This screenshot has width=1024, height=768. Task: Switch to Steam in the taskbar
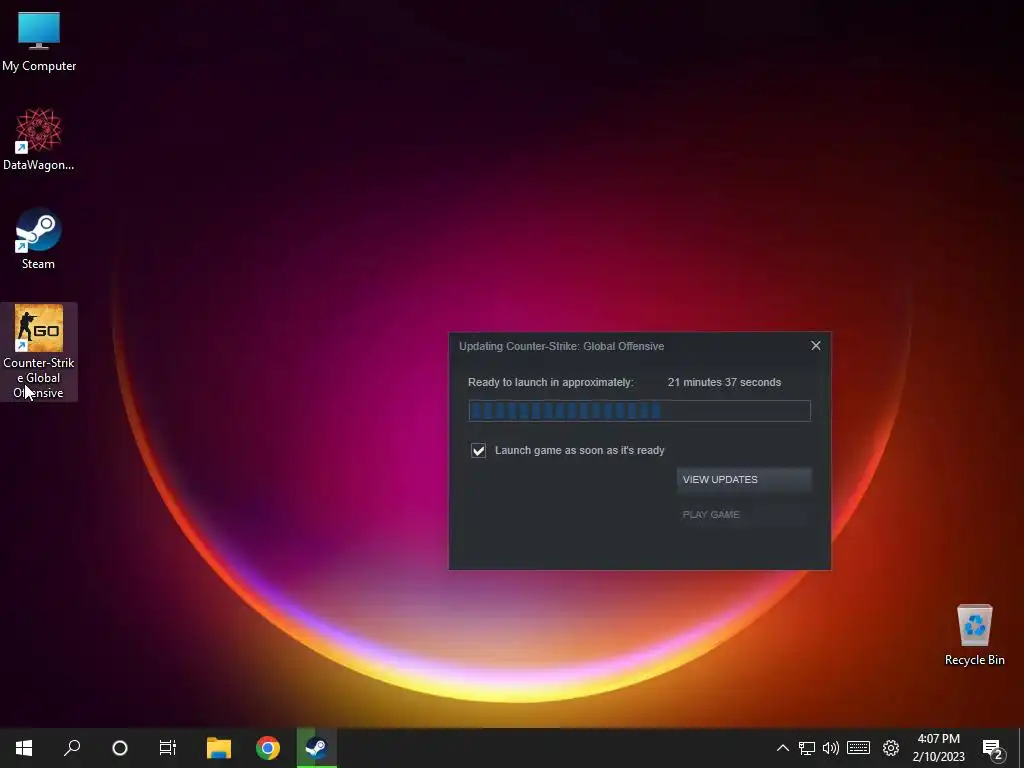[317, 748]
